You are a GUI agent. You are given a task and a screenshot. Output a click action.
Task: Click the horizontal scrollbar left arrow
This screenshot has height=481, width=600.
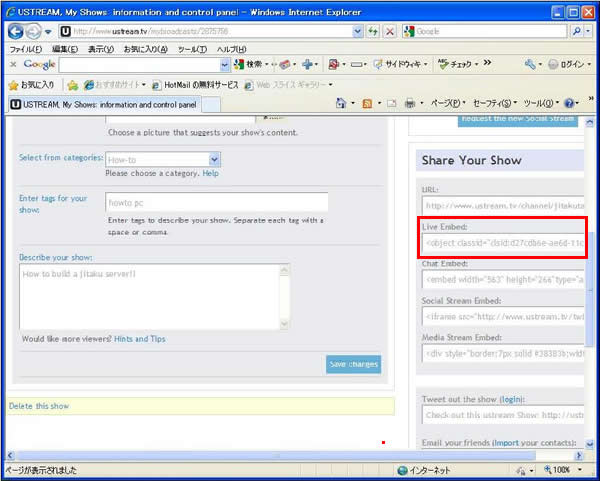[x=10, y=455]
